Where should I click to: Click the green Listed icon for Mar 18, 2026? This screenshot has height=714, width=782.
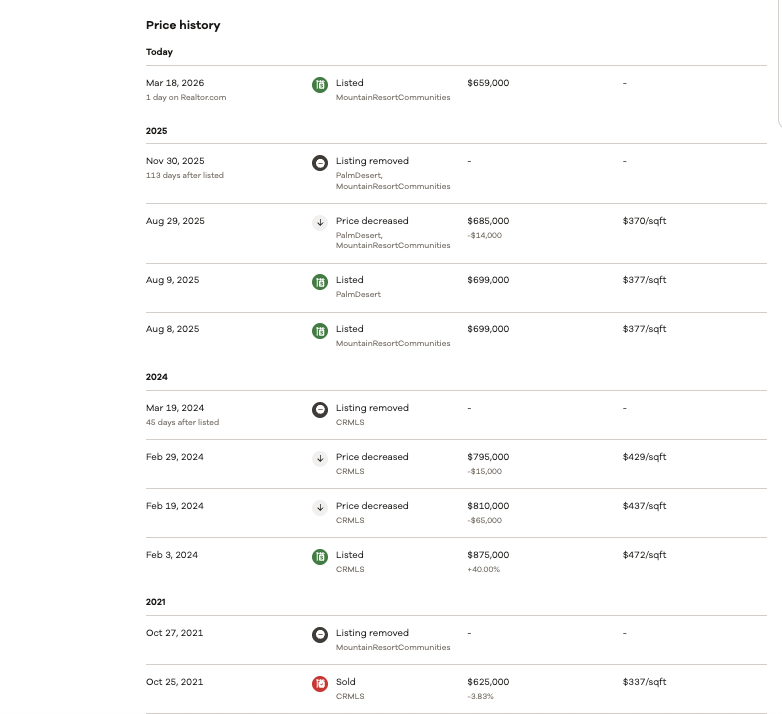coord(320,85)
